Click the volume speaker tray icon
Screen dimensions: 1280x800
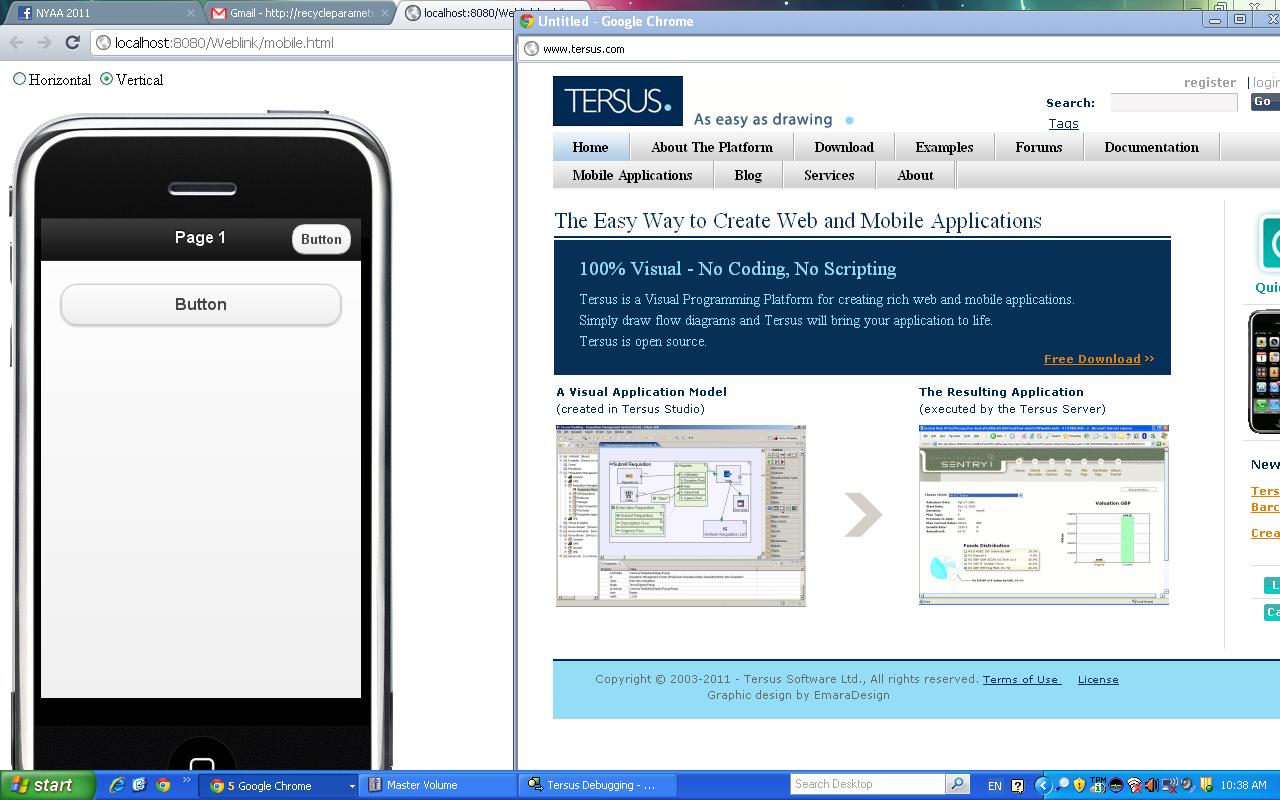1151,785
